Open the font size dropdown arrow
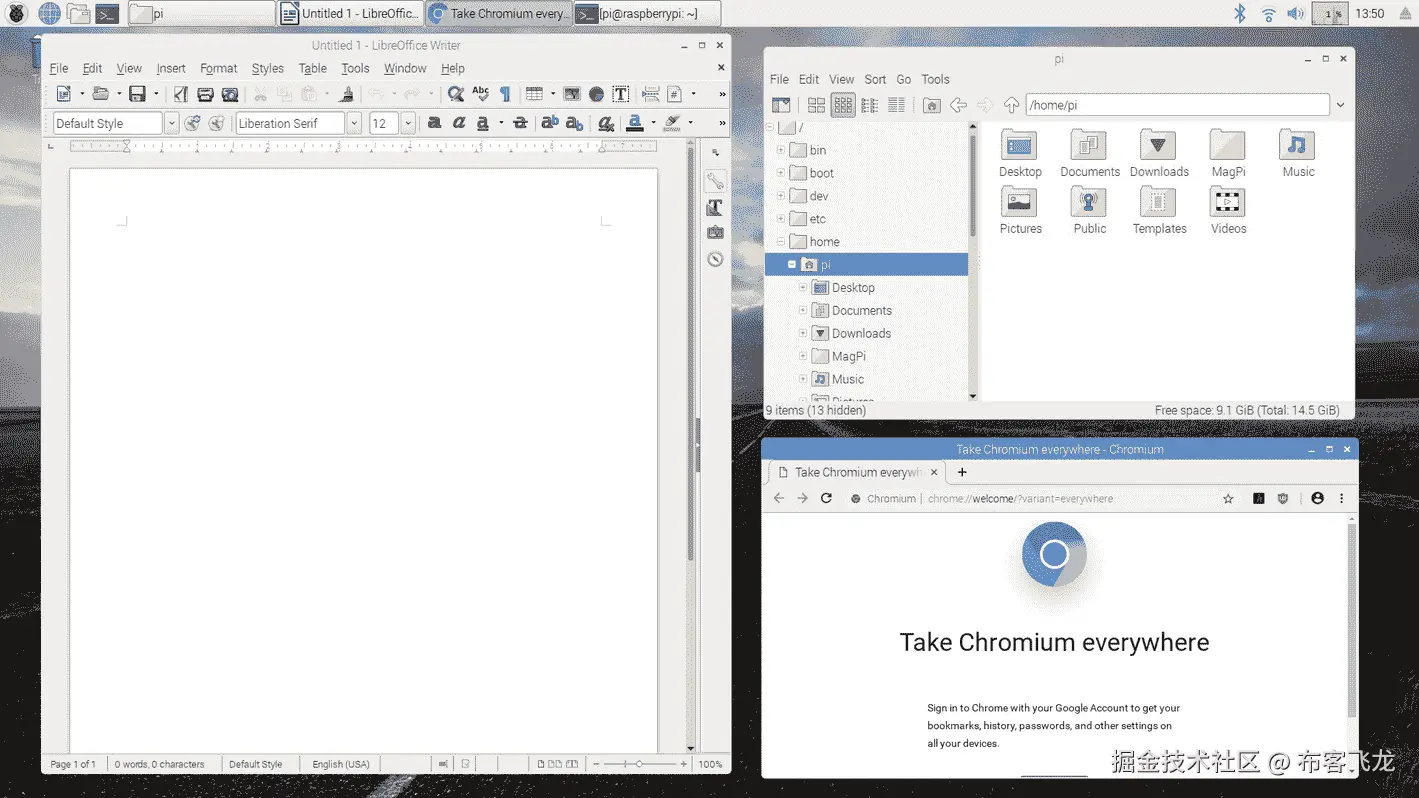The image size is (1419, 798). (408, 123)
